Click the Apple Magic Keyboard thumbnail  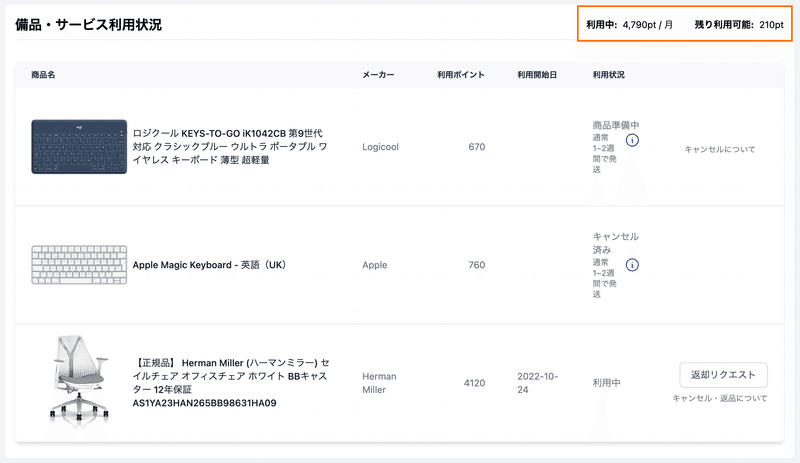coord(79,265)
